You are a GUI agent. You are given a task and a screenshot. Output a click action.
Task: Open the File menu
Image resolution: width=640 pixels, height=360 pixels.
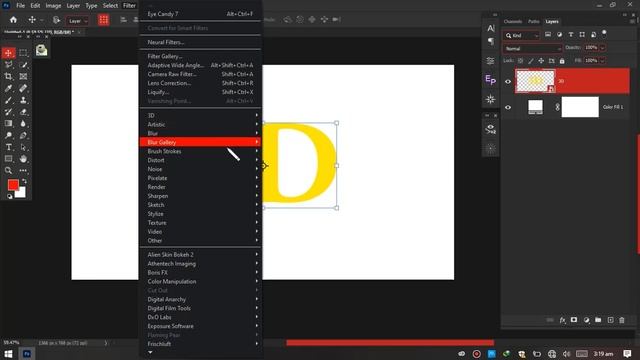tap(20, 6)
